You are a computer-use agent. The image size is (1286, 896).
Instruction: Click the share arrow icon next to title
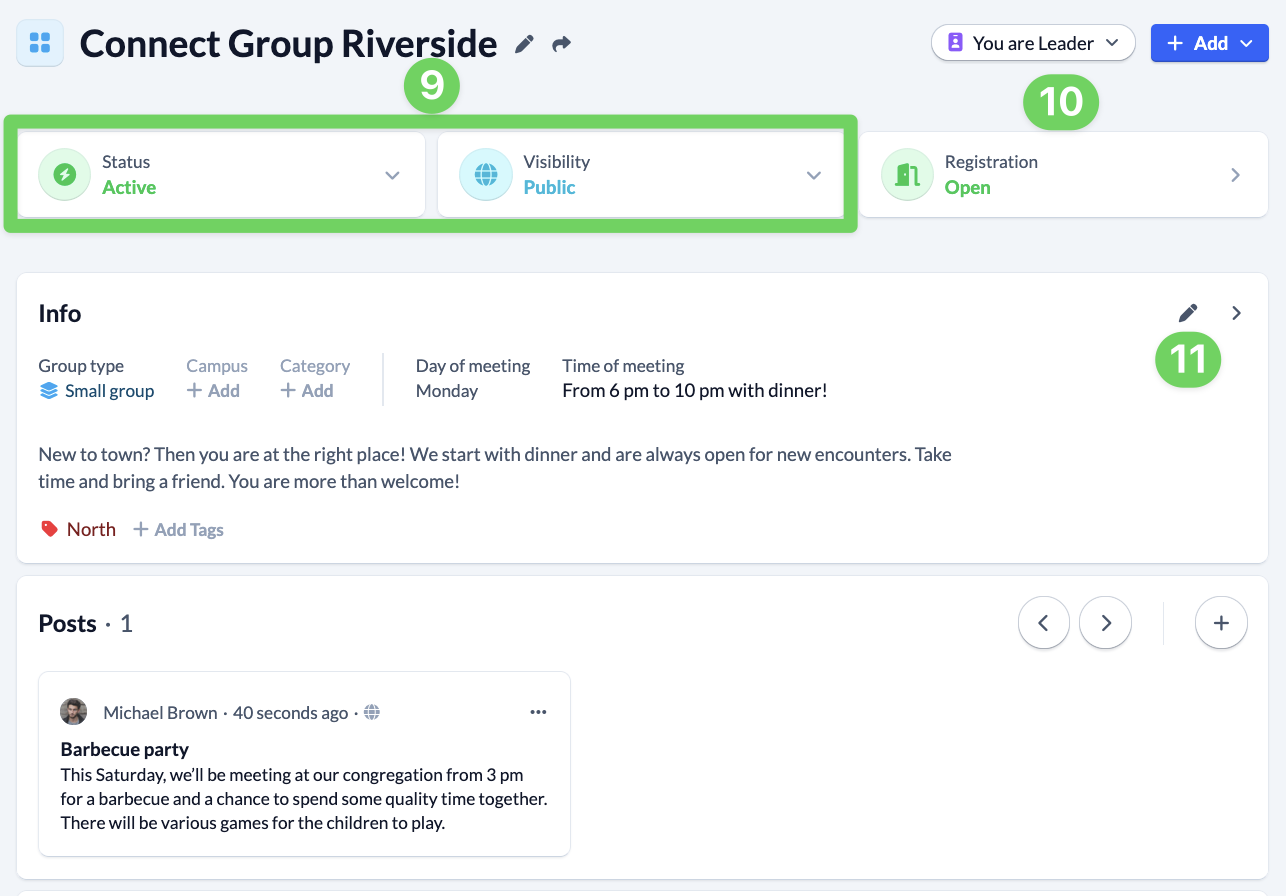pos(562,44)
